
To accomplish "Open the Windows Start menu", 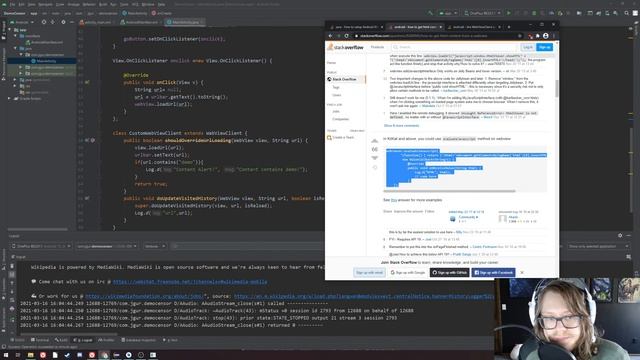I will pos(6,355).
